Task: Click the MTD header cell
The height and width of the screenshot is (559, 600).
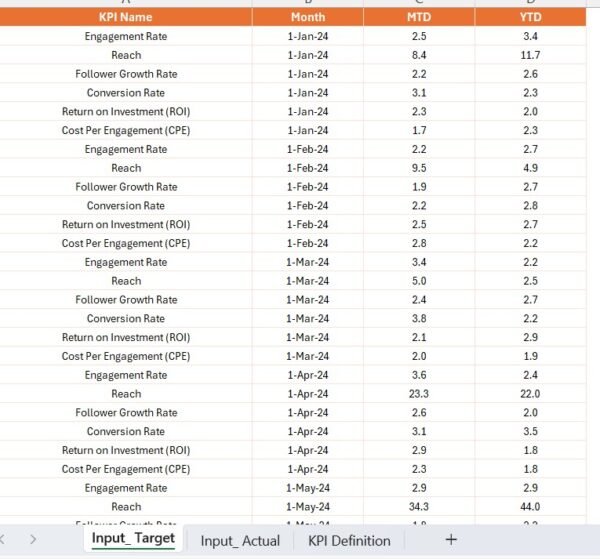Action: 419,17
